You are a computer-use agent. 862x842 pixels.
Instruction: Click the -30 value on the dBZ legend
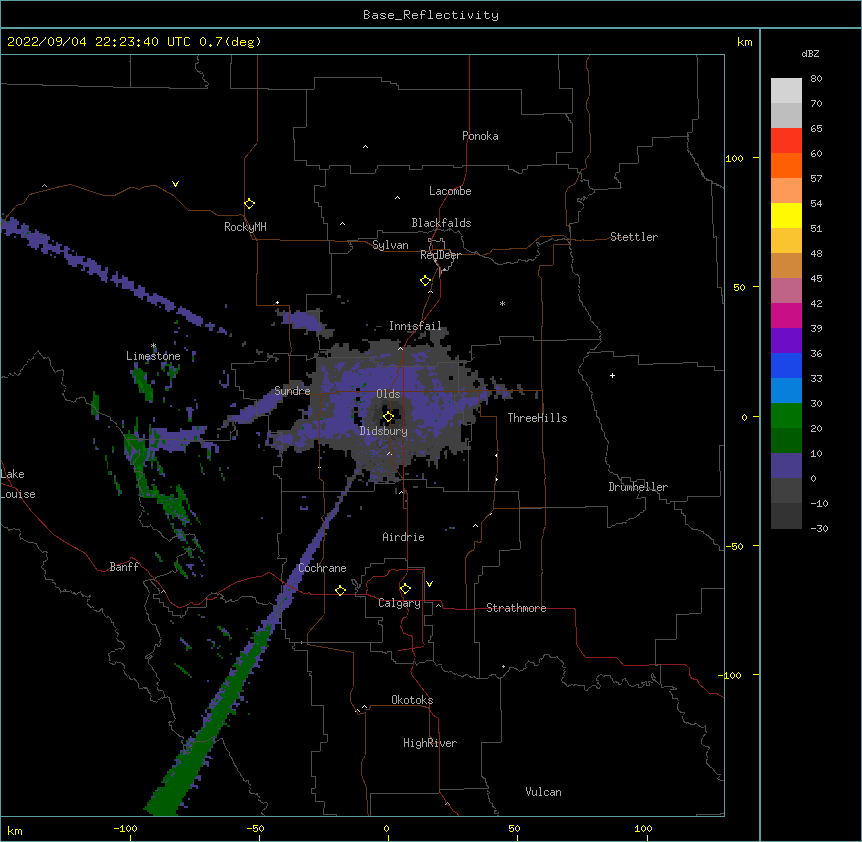819,528
